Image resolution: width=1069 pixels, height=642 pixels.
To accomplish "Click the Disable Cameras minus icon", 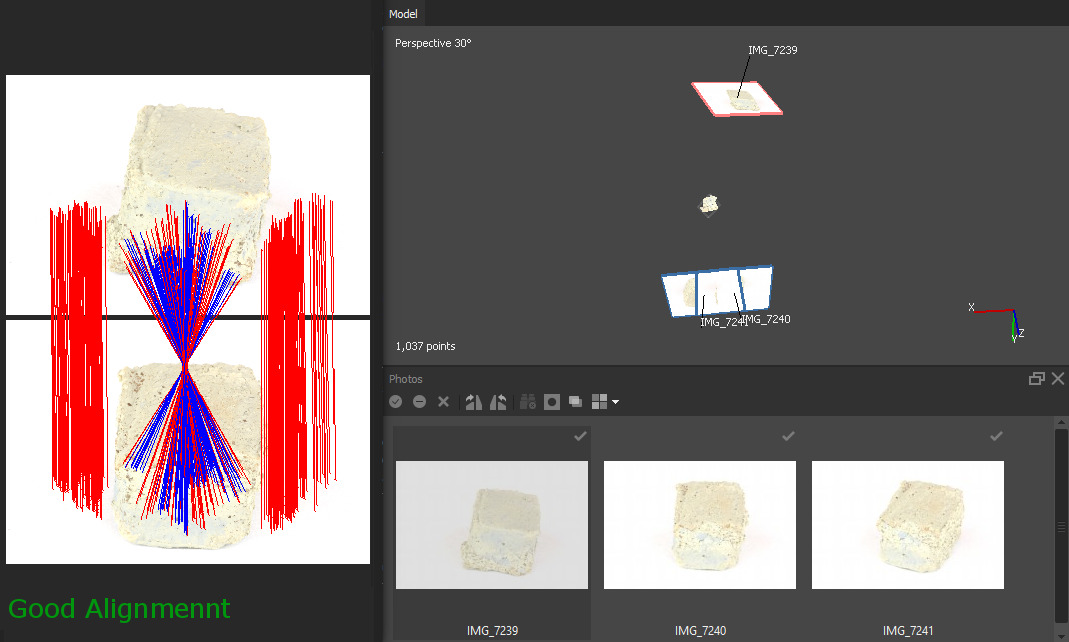I will 420,402.
